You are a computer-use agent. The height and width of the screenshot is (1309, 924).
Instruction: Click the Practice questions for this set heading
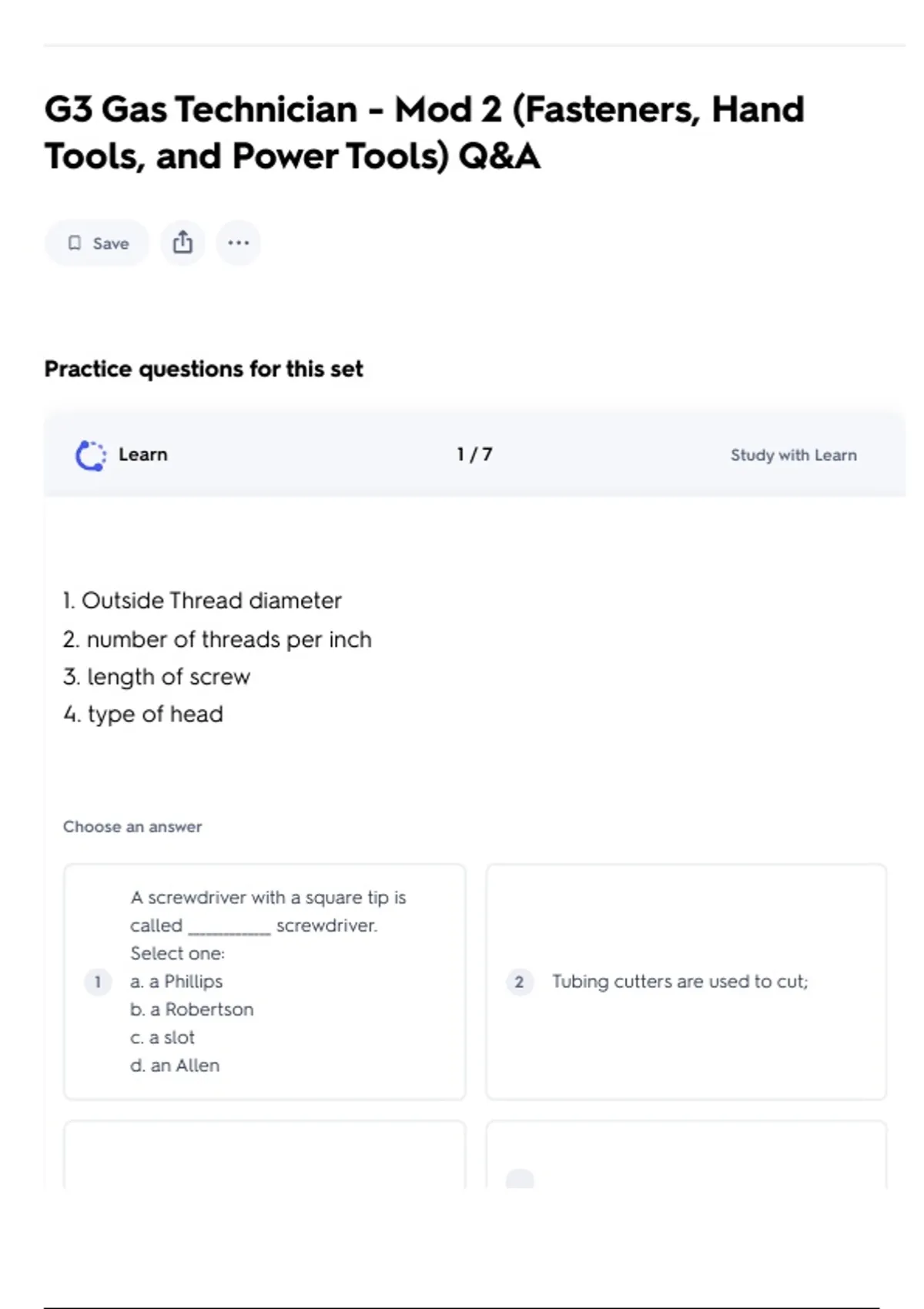click(203, 370)
